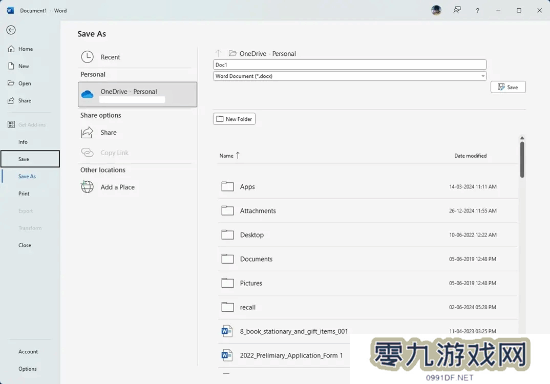
Task: Click the feedback icon in title bar
Action: (x=457, y=10)
